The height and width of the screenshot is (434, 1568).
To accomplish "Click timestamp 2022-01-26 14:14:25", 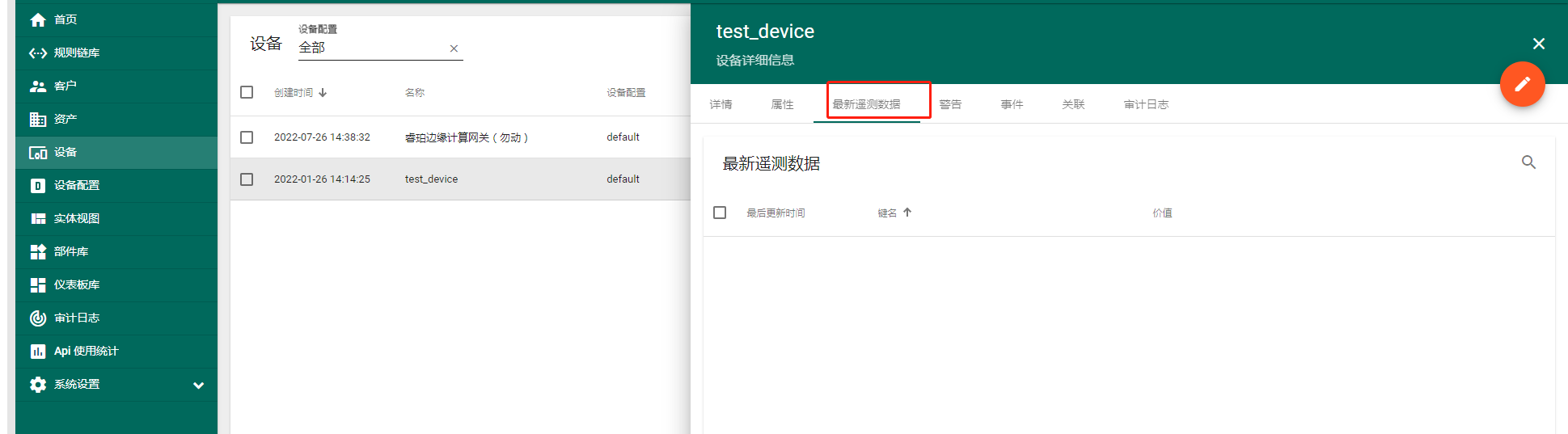I will 322,179.
